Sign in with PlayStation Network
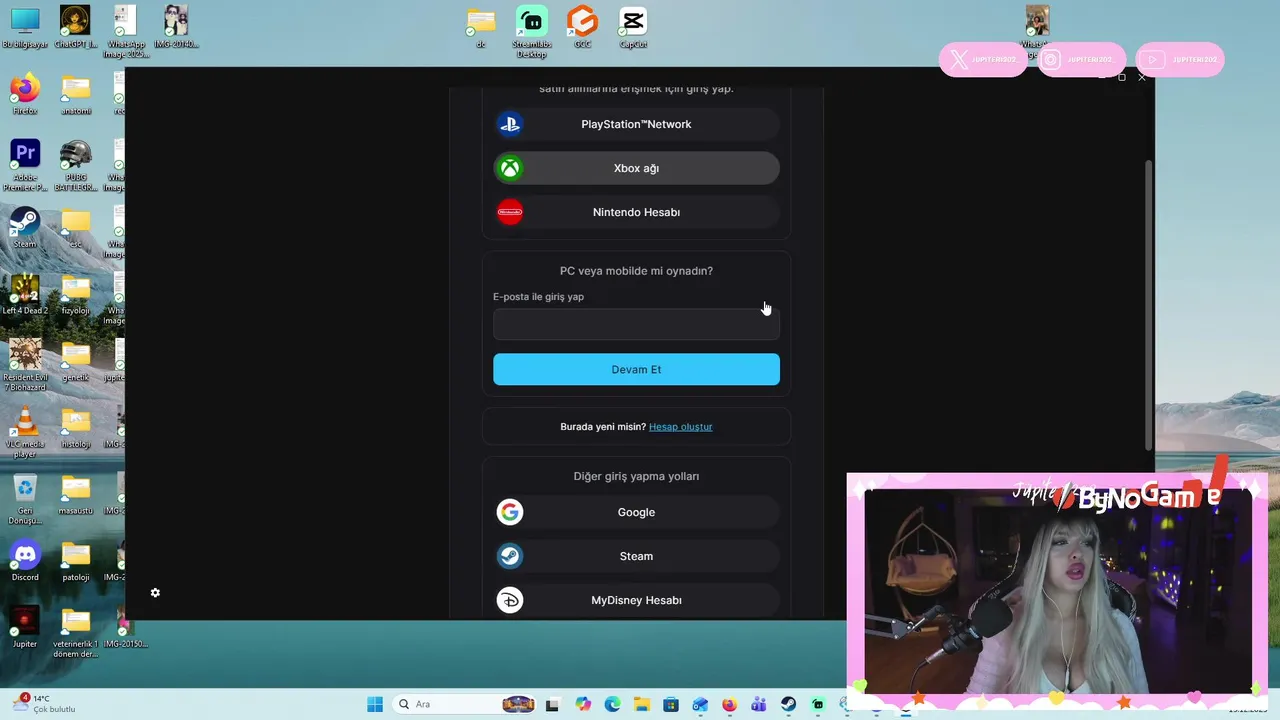The image size is (1280, 720). coord(636,124)
